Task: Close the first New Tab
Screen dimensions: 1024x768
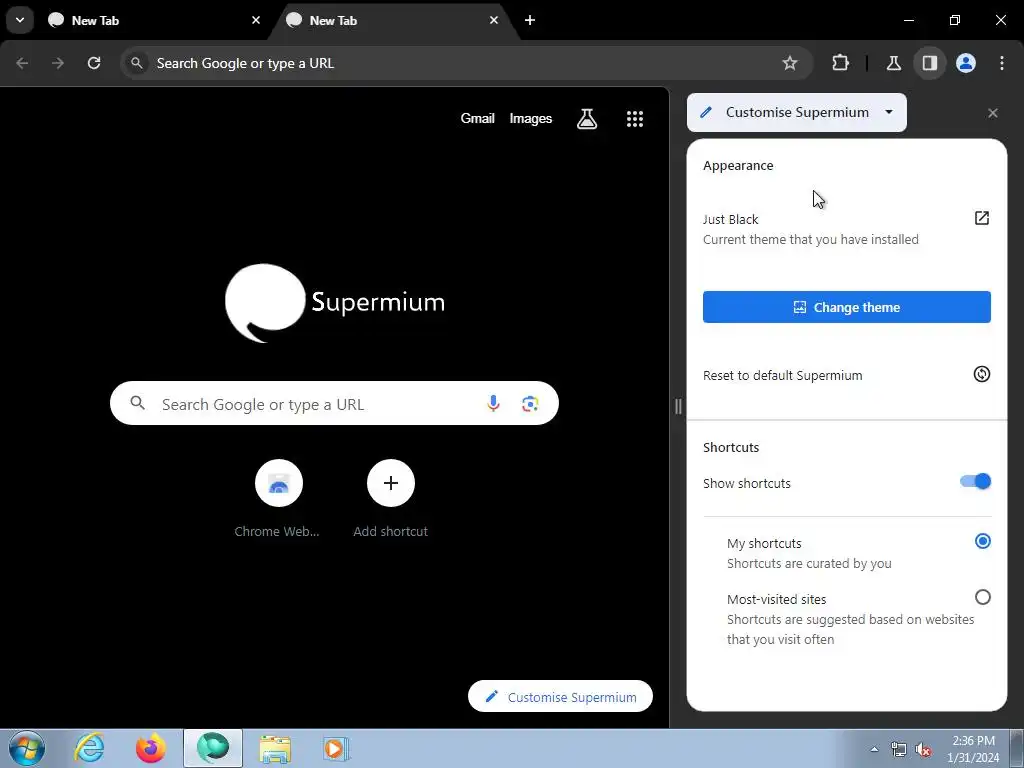Action: [x=256, y=20]
